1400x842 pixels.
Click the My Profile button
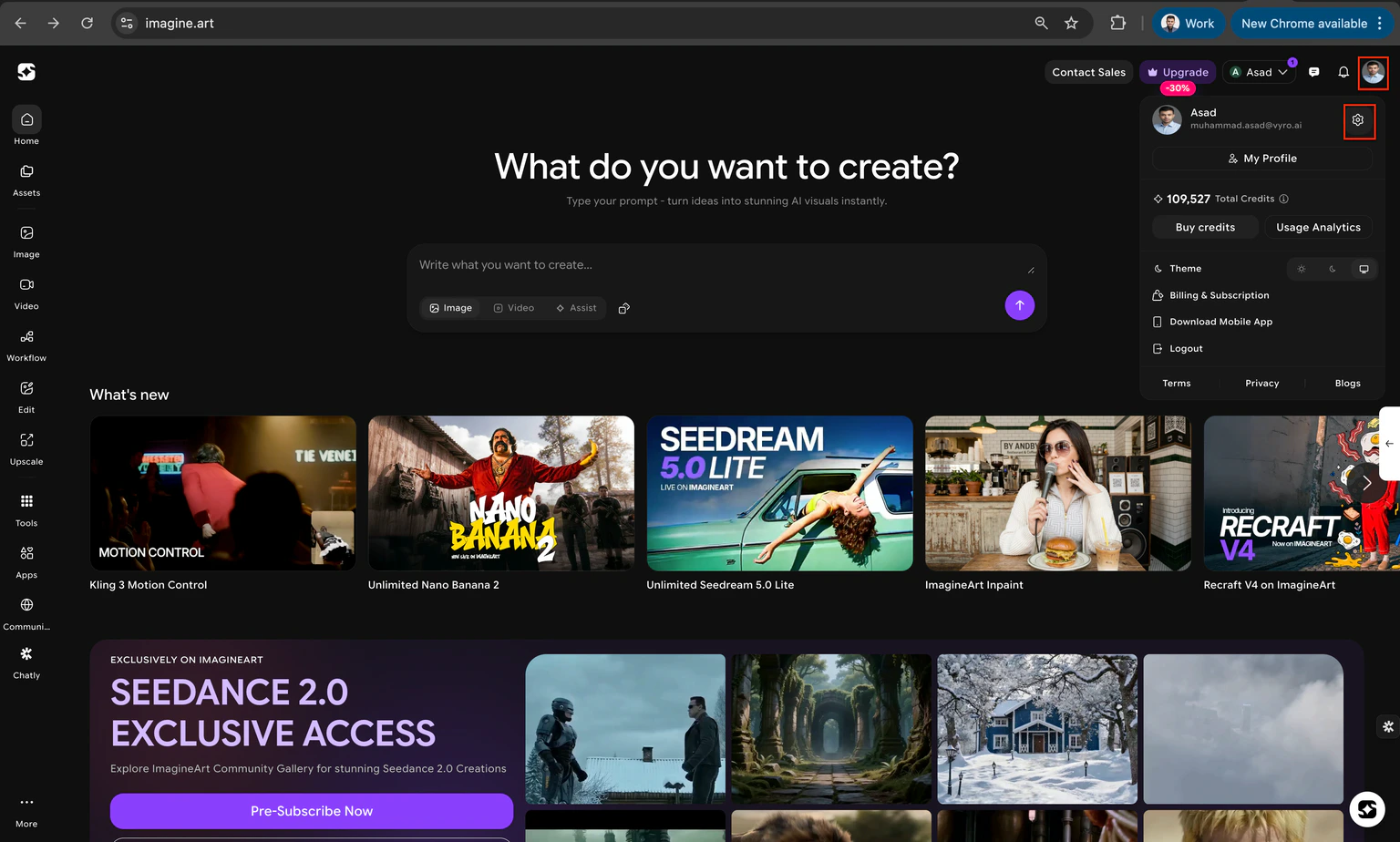coord(1262,159)
